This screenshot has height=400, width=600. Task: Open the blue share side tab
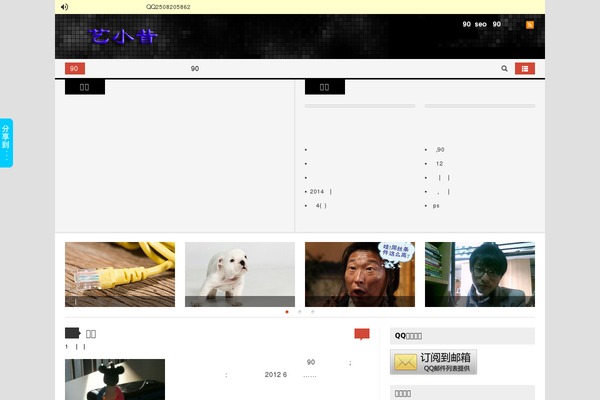point(6,143)
